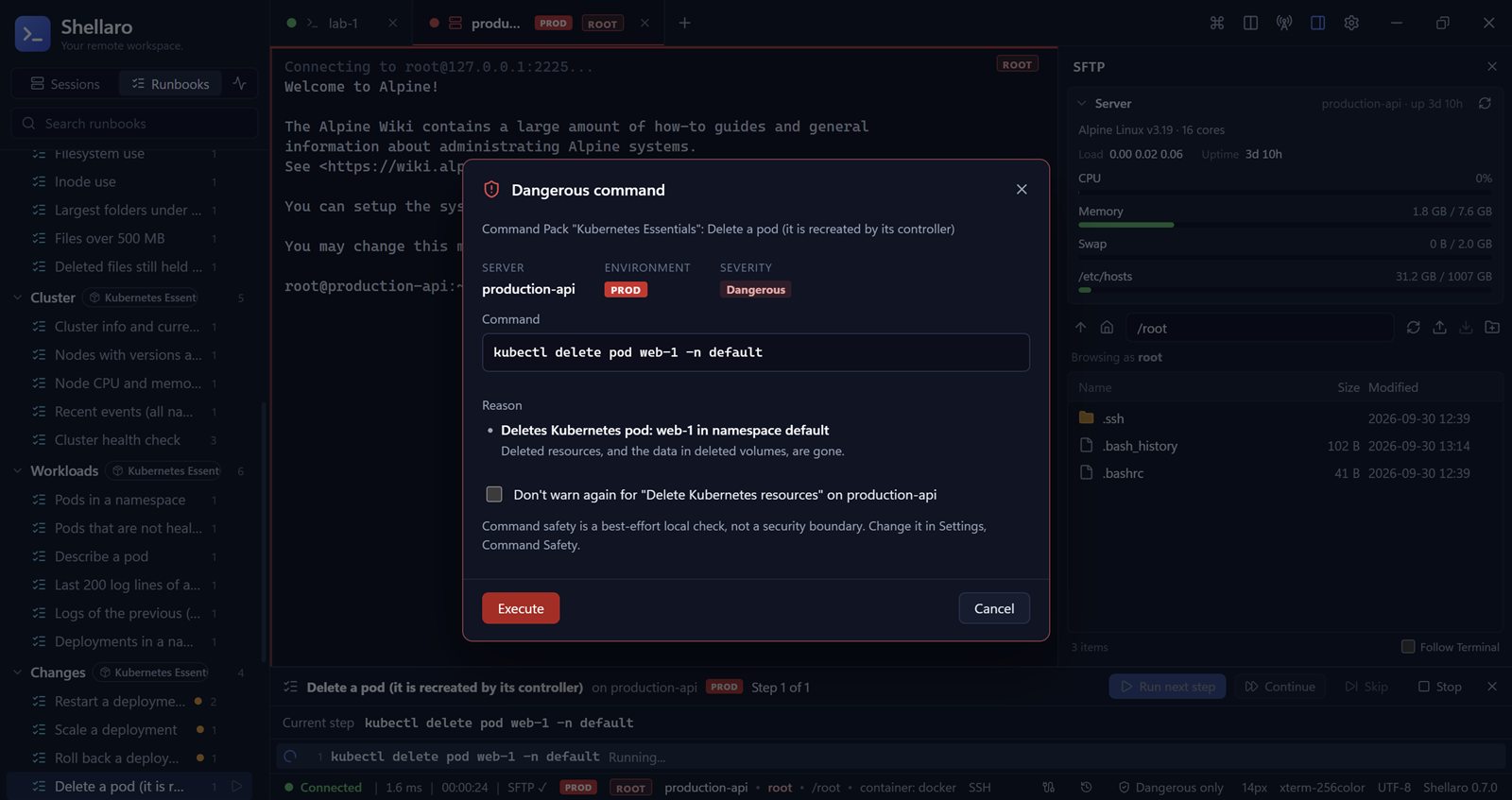This screenshot has width=1512, height=800.
Task: Toggle the right side panel icon
Action: click(1317, 23)
